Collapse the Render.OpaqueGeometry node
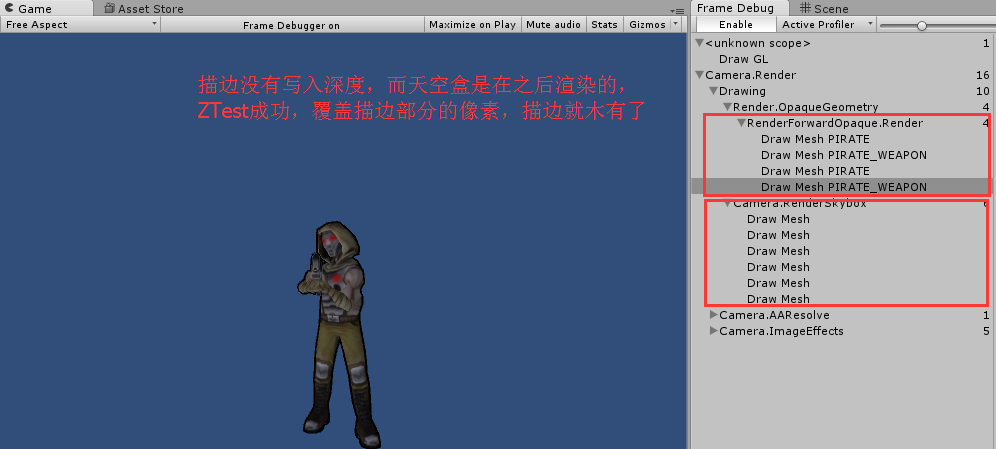Image resolution: width=996 pixels, height=449 pixels. pos(727,107)
